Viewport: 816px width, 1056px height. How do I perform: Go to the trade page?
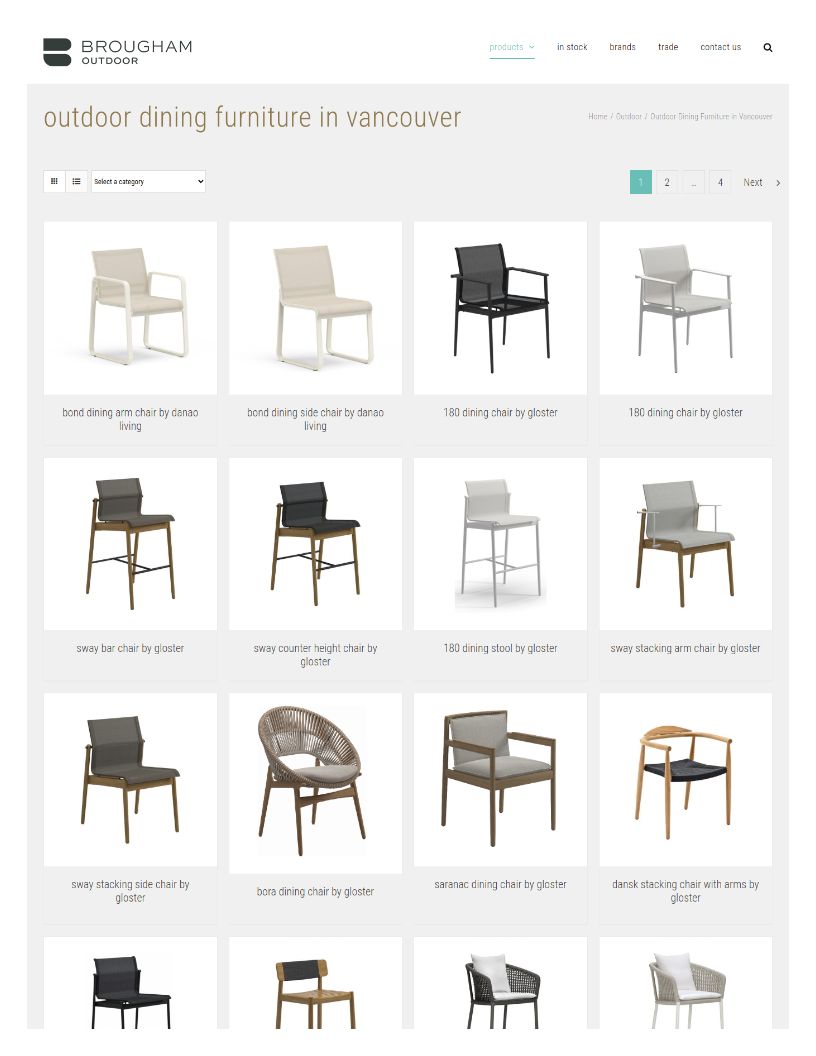tap(668, 47)
